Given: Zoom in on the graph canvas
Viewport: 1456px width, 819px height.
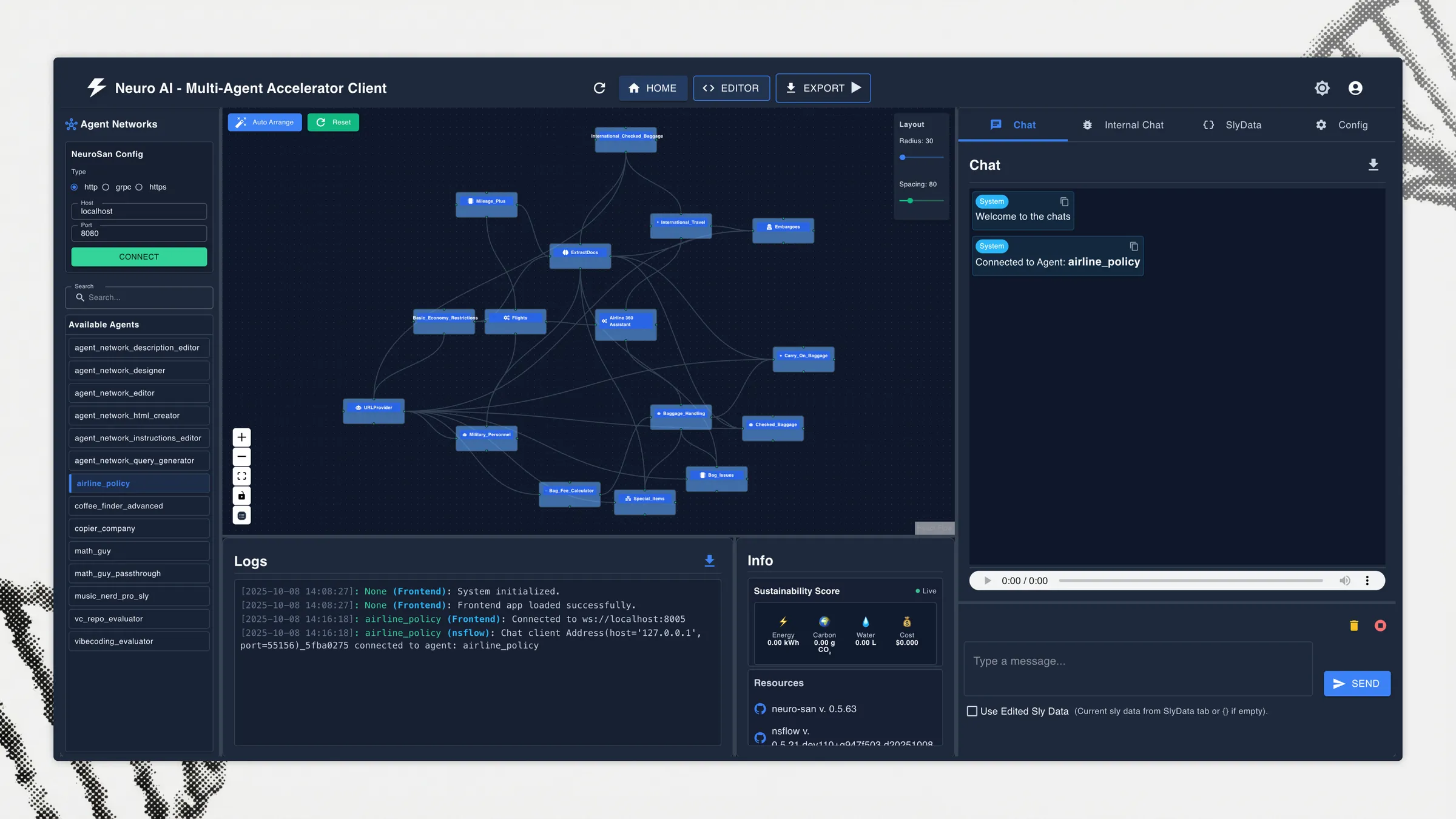Looking at the screenshot, I should pyautogui.click(x=241, y=437).
